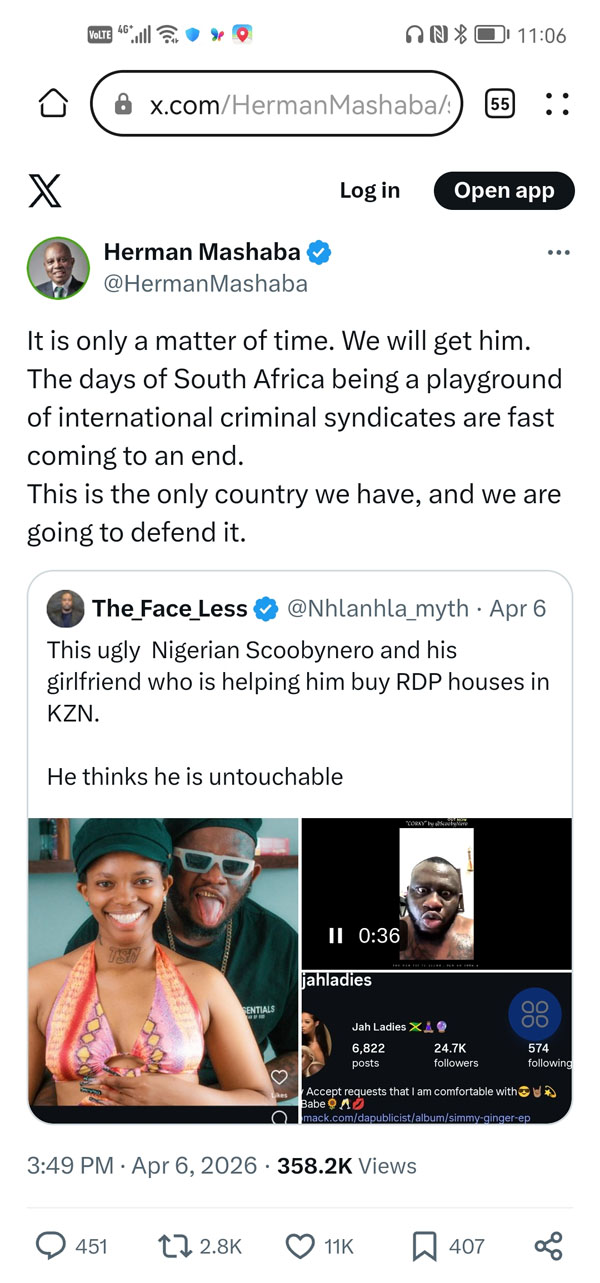Viewport: 600px width, 1283px height.
Task: Open the three-dot more options on the tweet
Action: coord(558,253)
